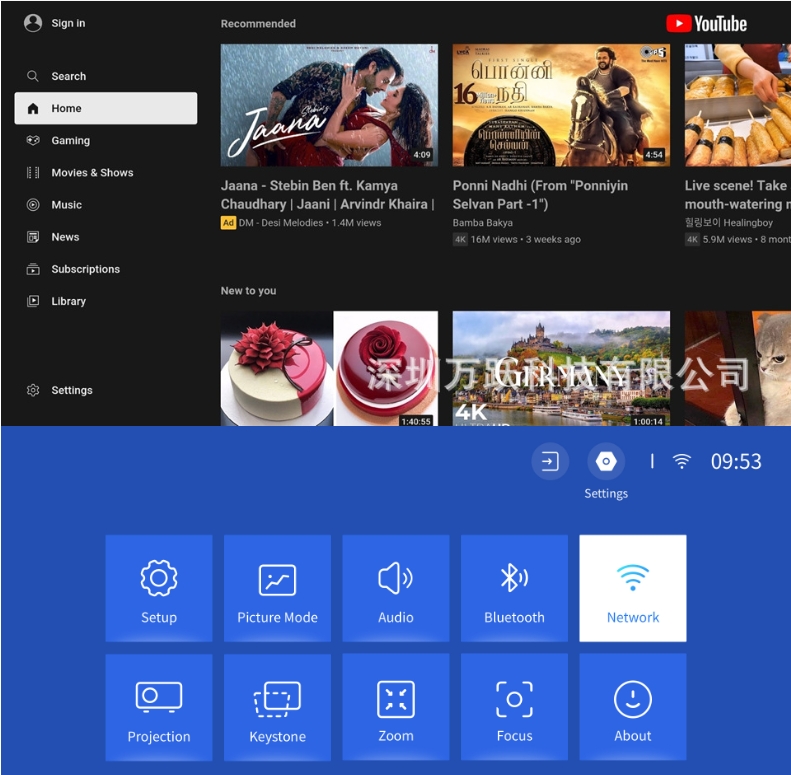The width and height of the screenshot is (791, 775).
Task: Click the 09:53 clock display
Action: [x=736, y=462]
